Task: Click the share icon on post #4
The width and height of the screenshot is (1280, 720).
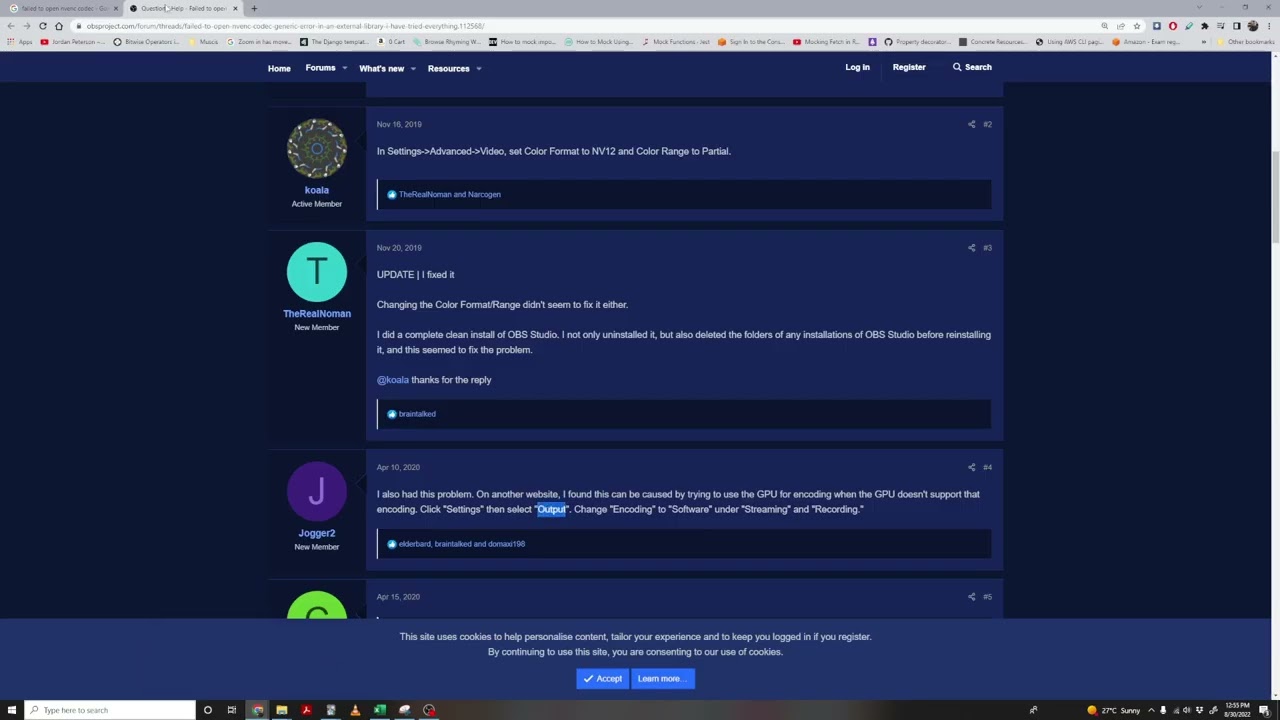Action: click(971, 467)
